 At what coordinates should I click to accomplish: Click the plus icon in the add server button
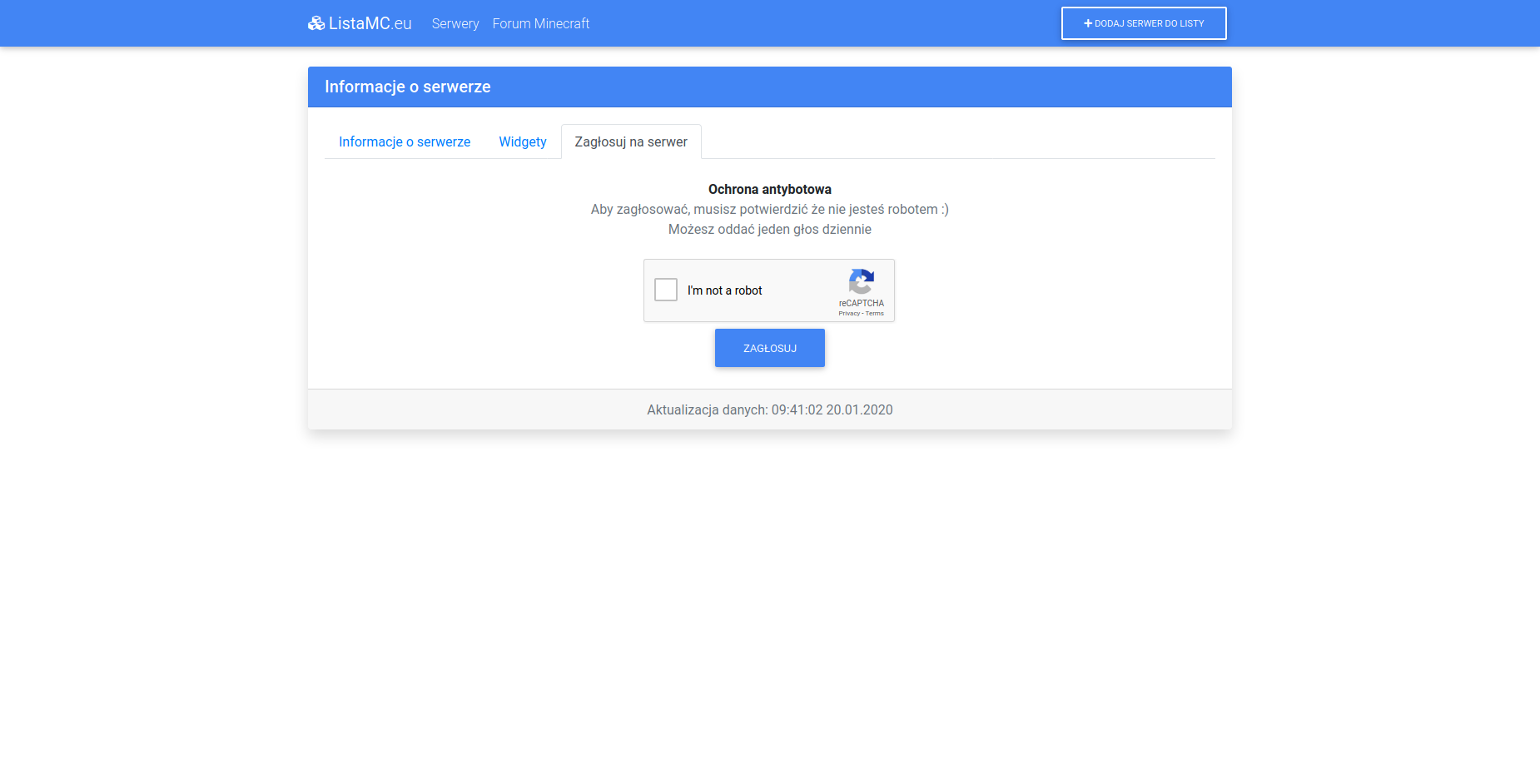[1087, 23]
